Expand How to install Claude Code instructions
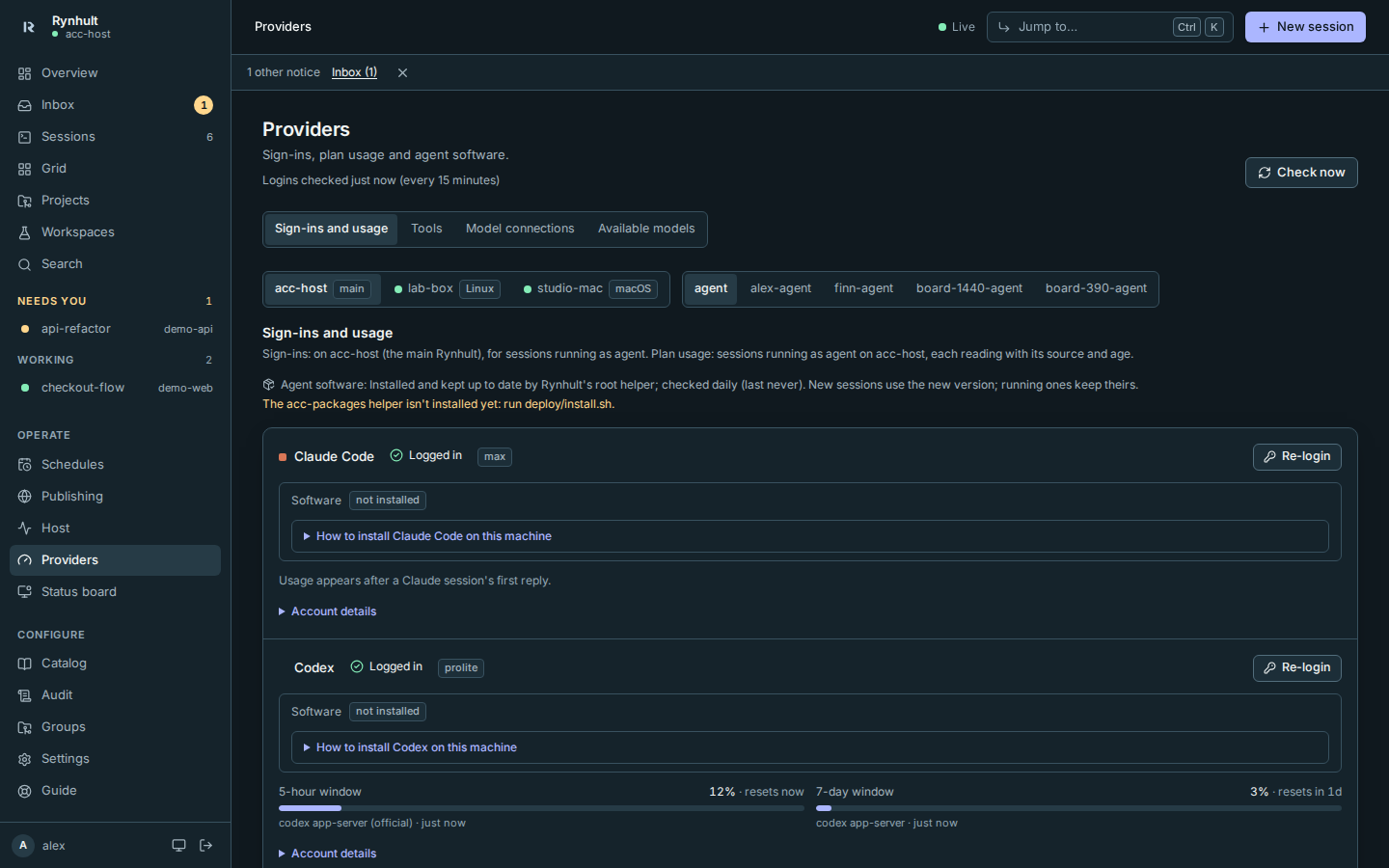This screenshot has height=868, width=1389. tap(810, 536)
